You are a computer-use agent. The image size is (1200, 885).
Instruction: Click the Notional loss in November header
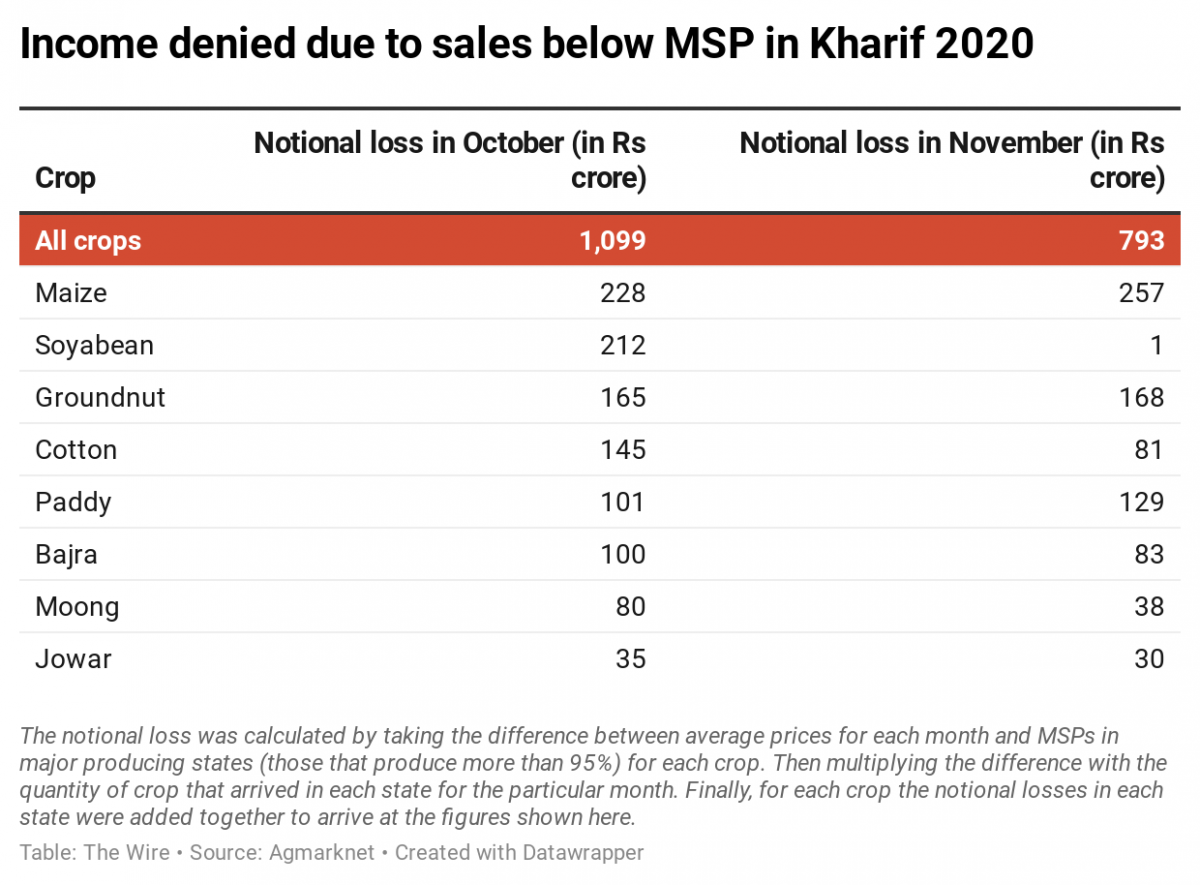[952, 160]
